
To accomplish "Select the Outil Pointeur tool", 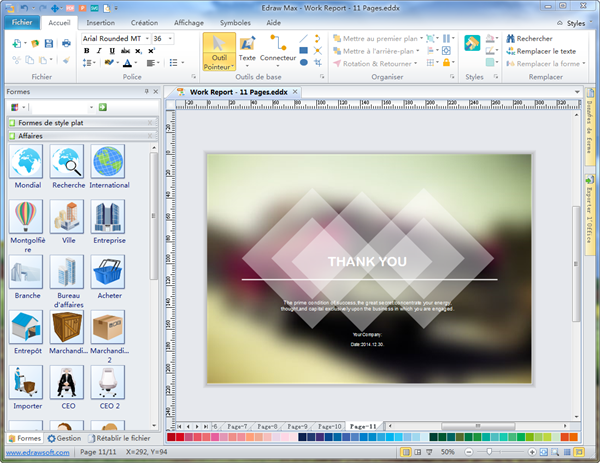I will [219, 51].
